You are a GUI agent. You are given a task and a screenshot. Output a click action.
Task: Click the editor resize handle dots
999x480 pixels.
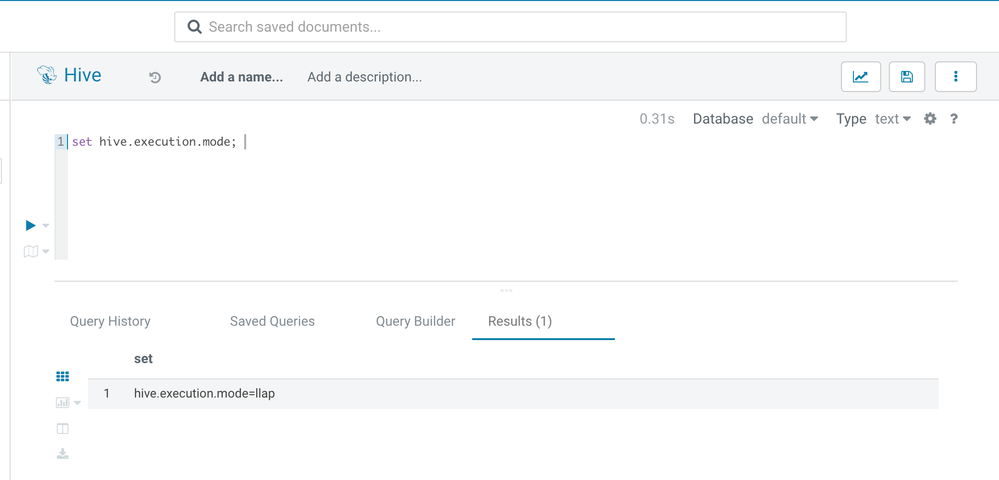coord(507,291)
